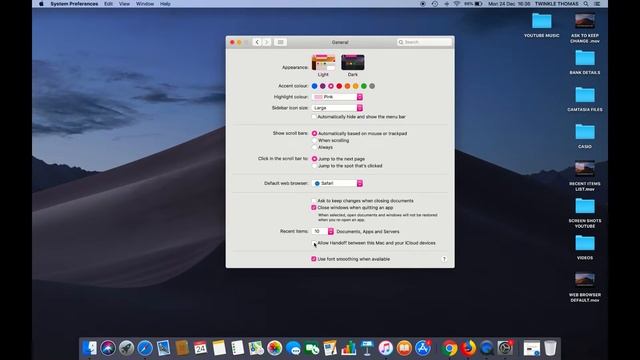This screenshot has width=640, height=360.
Task: Select Jump to the spot that's clicked
Action: [314, 166]
